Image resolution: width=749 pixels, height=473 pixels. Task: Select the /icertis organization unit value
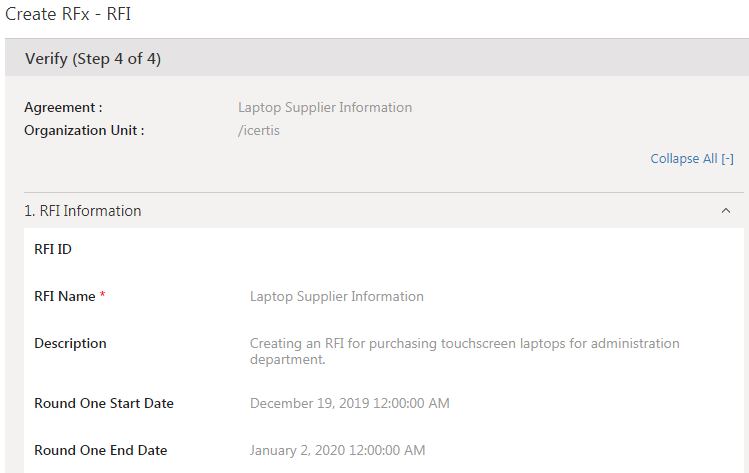[258, 130]
